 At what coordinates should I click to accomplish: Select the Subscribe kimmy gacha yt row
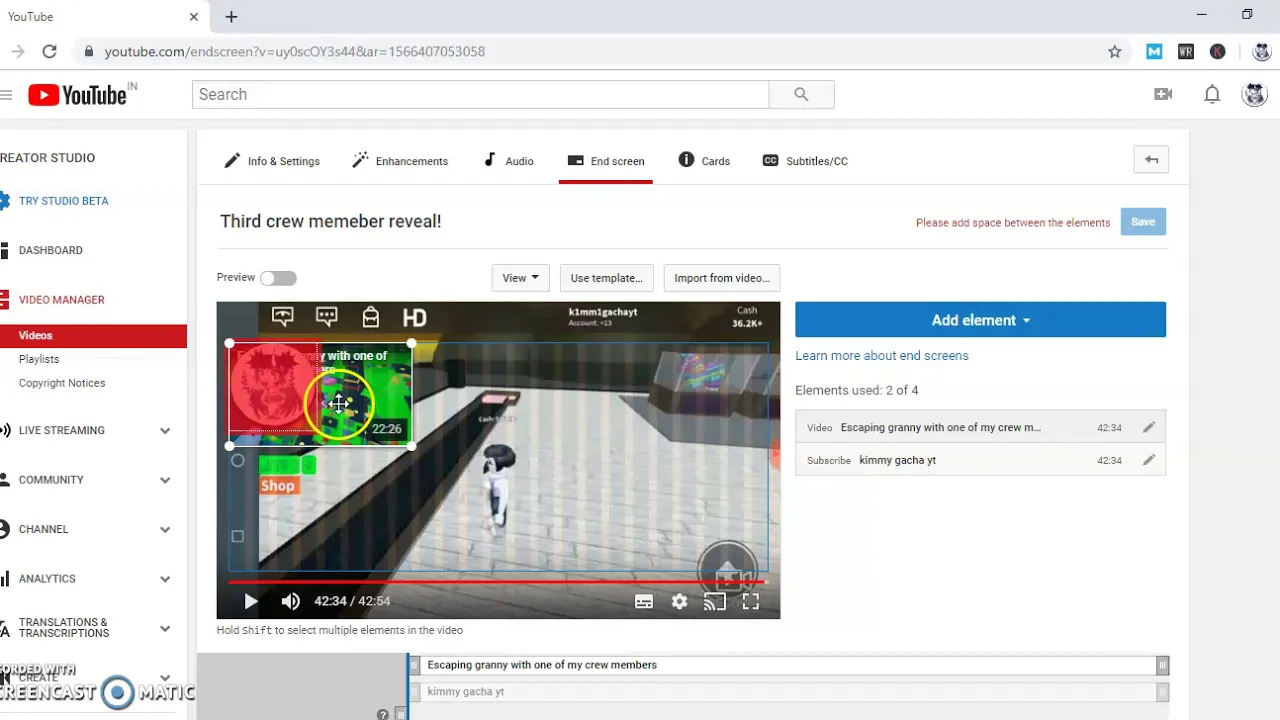point(980,460)
